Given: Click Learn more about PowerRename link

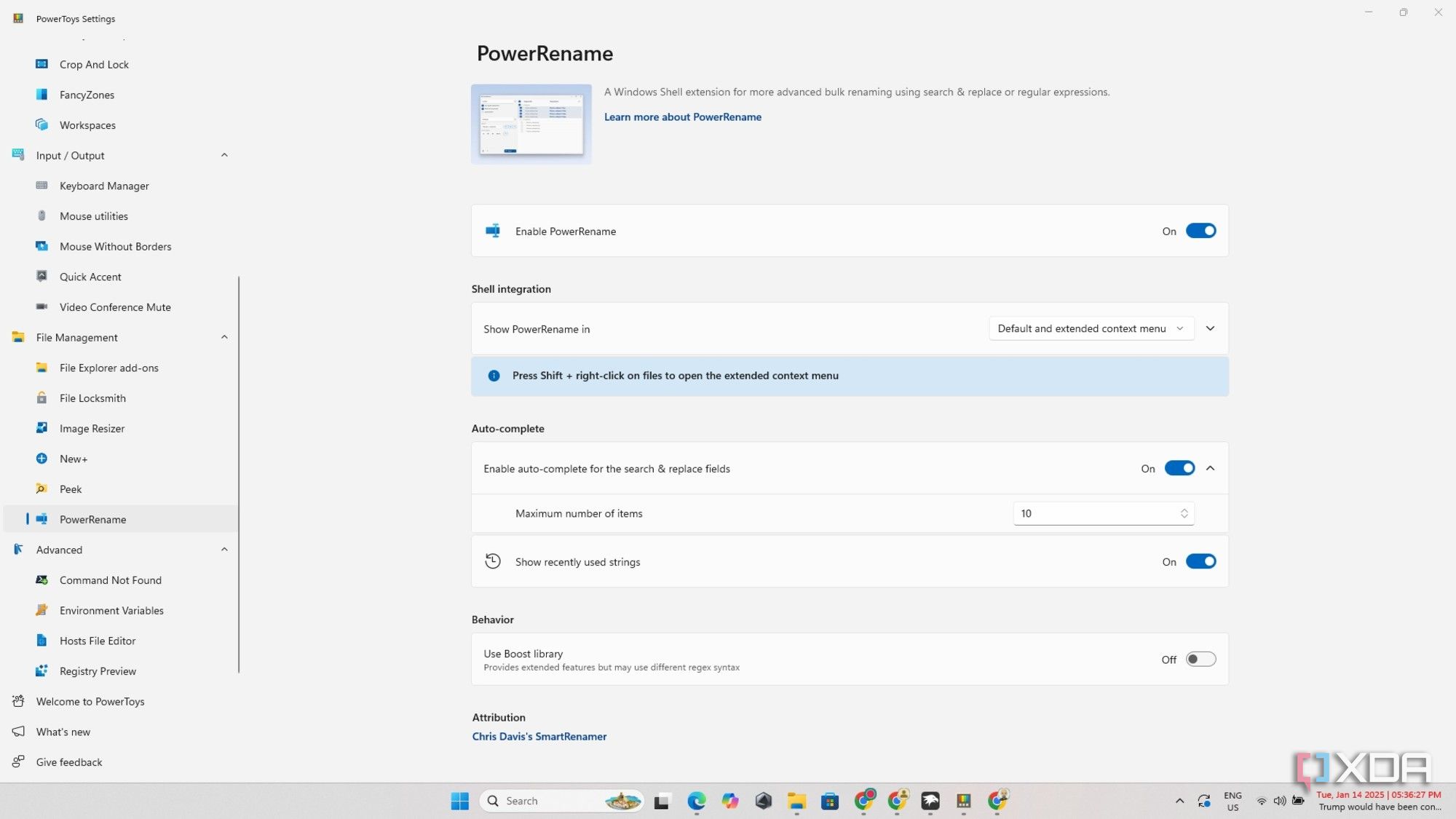Looking at the screenshot, I should [682, 116].
